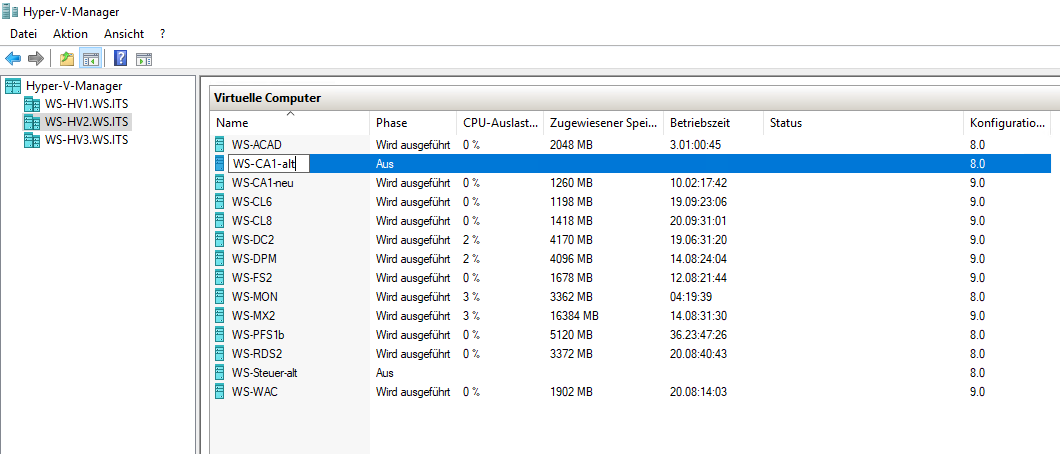The width and height of the screenshot is (1060, 454).
Task: Click the Virtuelle Computer panel heading
Action: pos(267,98)
